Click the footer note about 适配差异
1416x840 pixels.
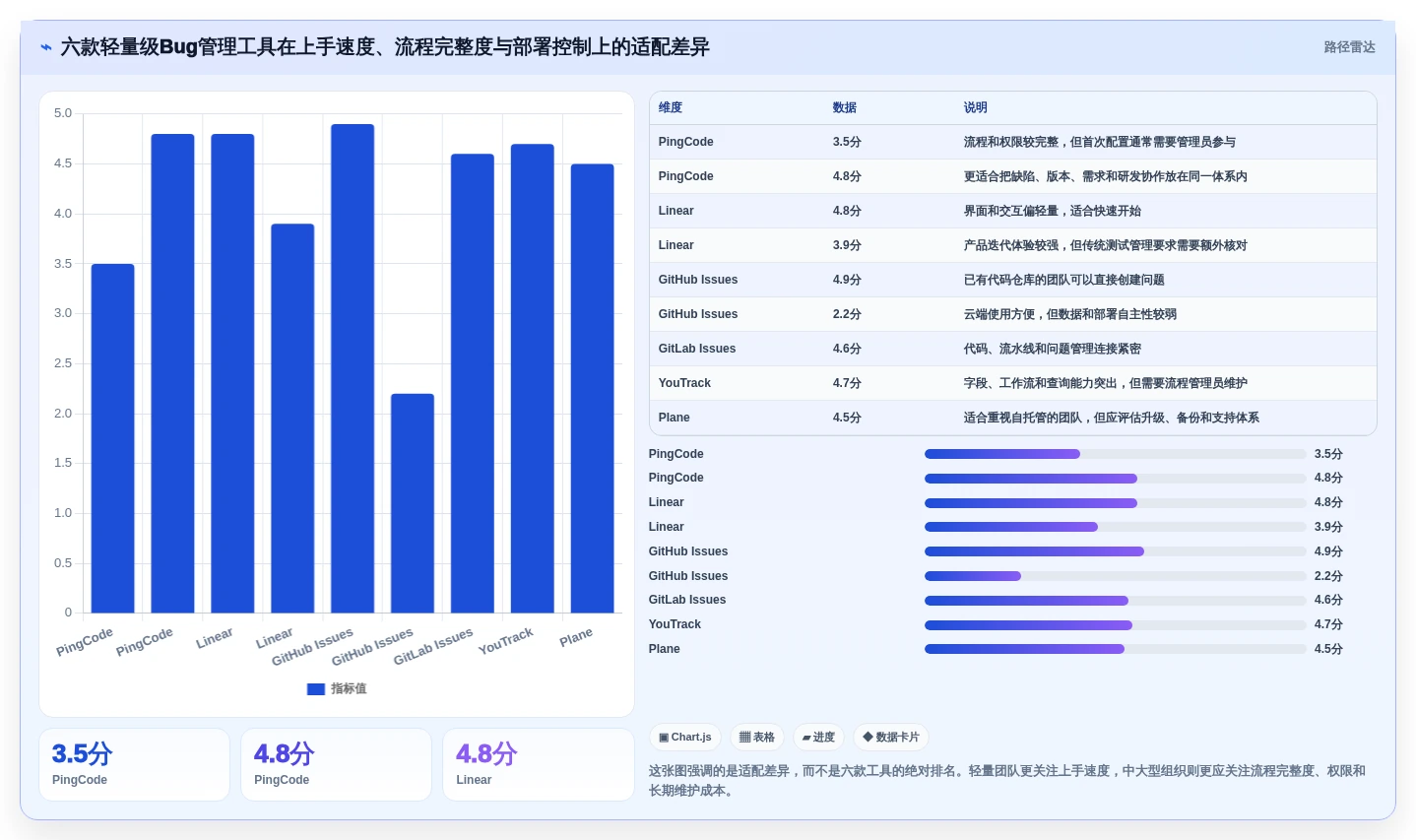tap(1007, 781)
